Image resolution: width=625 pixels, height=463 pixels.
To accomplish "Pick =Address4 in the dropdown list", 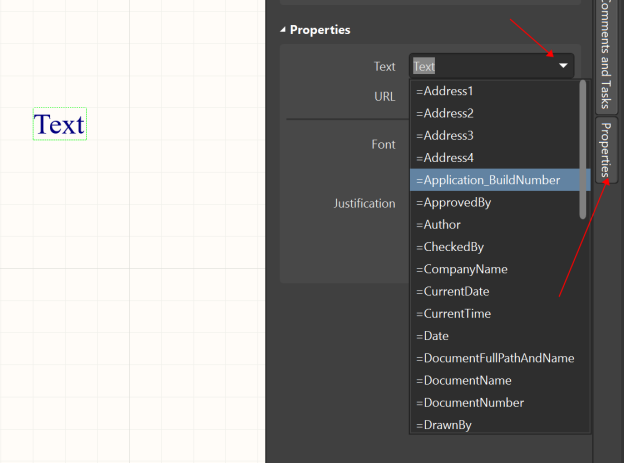I will tap(445, 158).
